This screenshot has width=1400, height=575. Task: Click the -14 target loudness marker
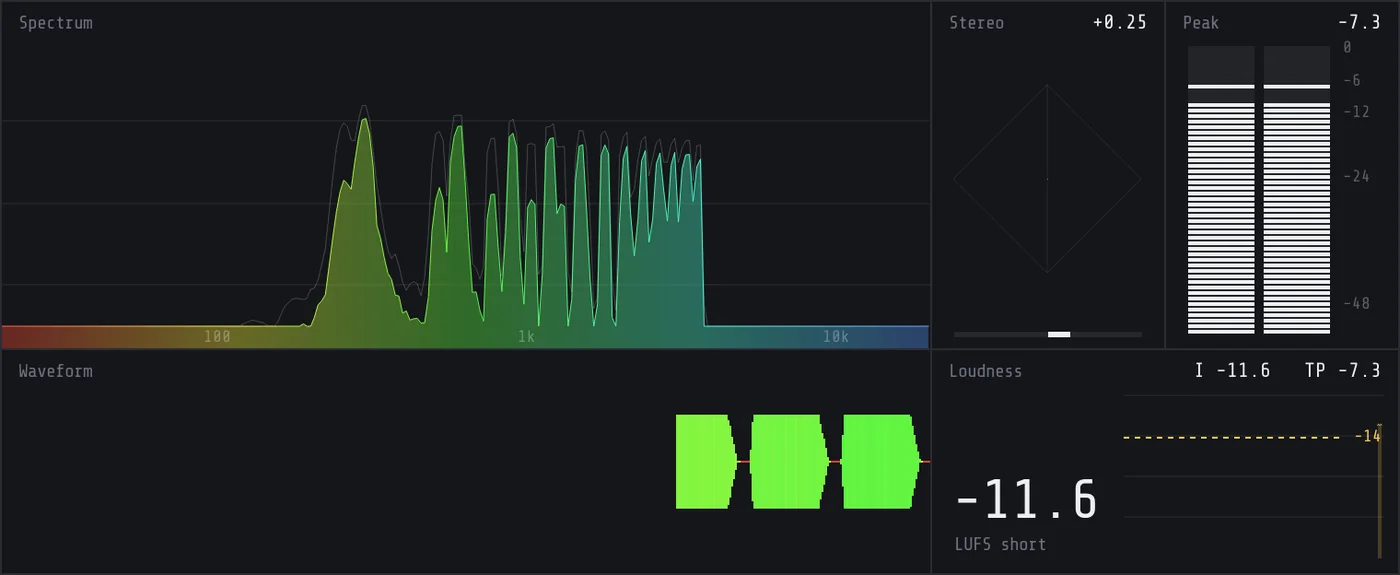1367,436
